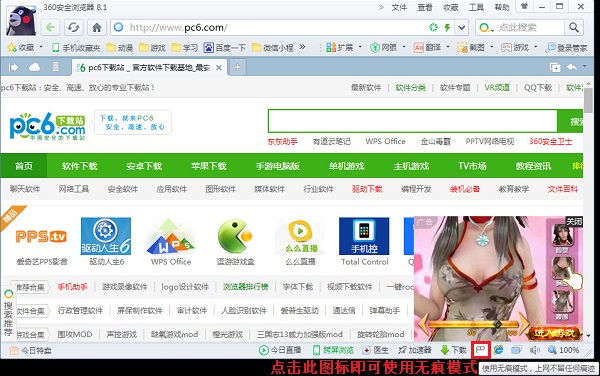Expand the 扩展 extensions dropdown
Image resolution: width=600 pixels, height=376 pixels.
pos(360,47)
